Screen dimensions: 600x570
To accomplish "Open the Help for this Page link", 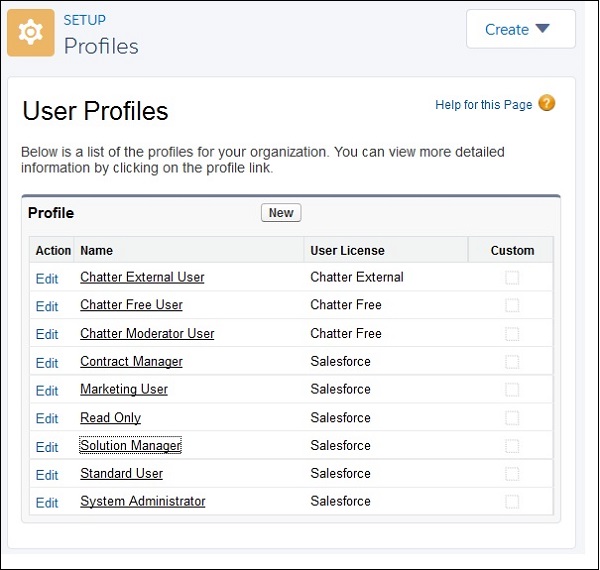I will (x=484, y=105).
